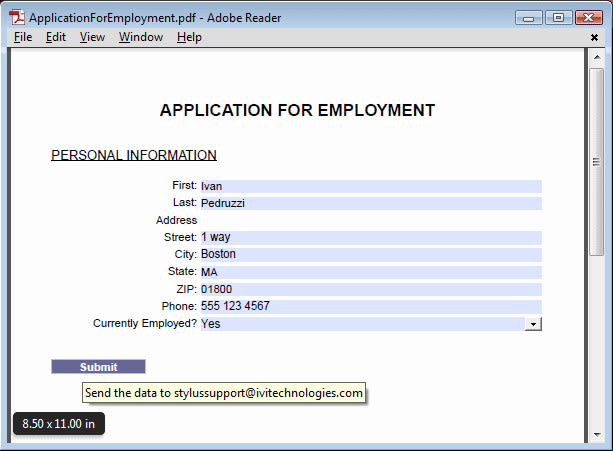Open the View menu
This screenshot has height=451, width=613.
(92, 37)
